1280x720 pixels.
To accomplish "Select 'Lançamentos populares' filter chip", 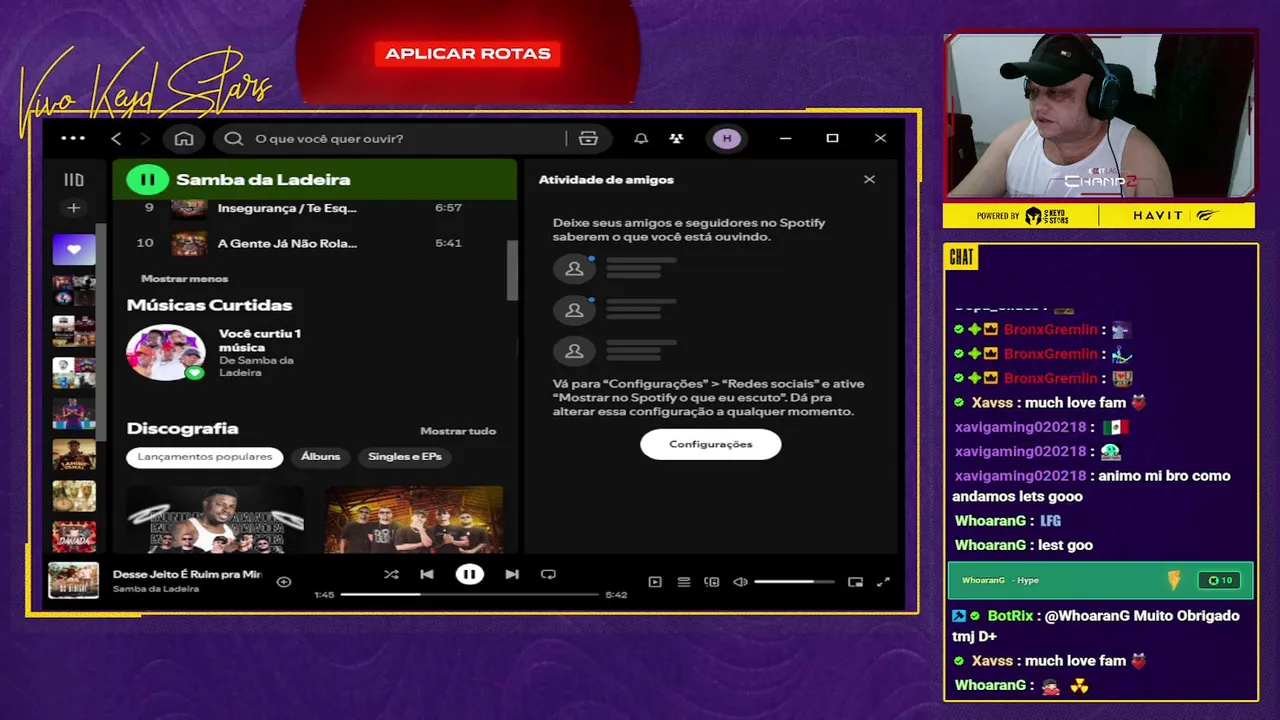I will point(205,457).
